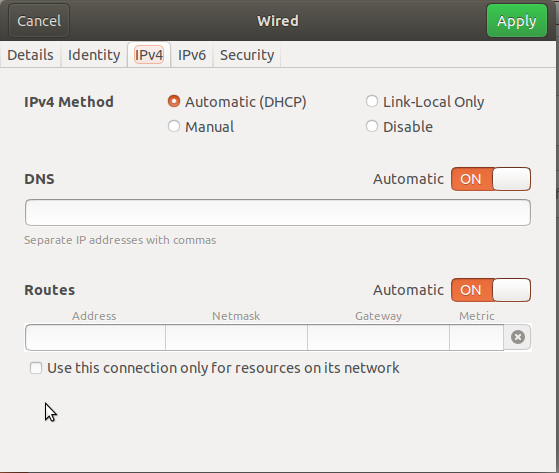Click the route Gateway field
Viewport: 559px width, 473px height.
point(378,337)
